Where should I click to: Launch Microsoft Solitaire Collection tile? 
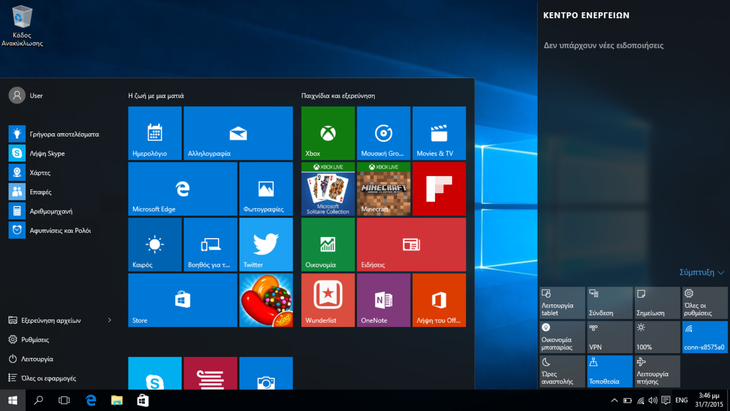coord(328,189)
